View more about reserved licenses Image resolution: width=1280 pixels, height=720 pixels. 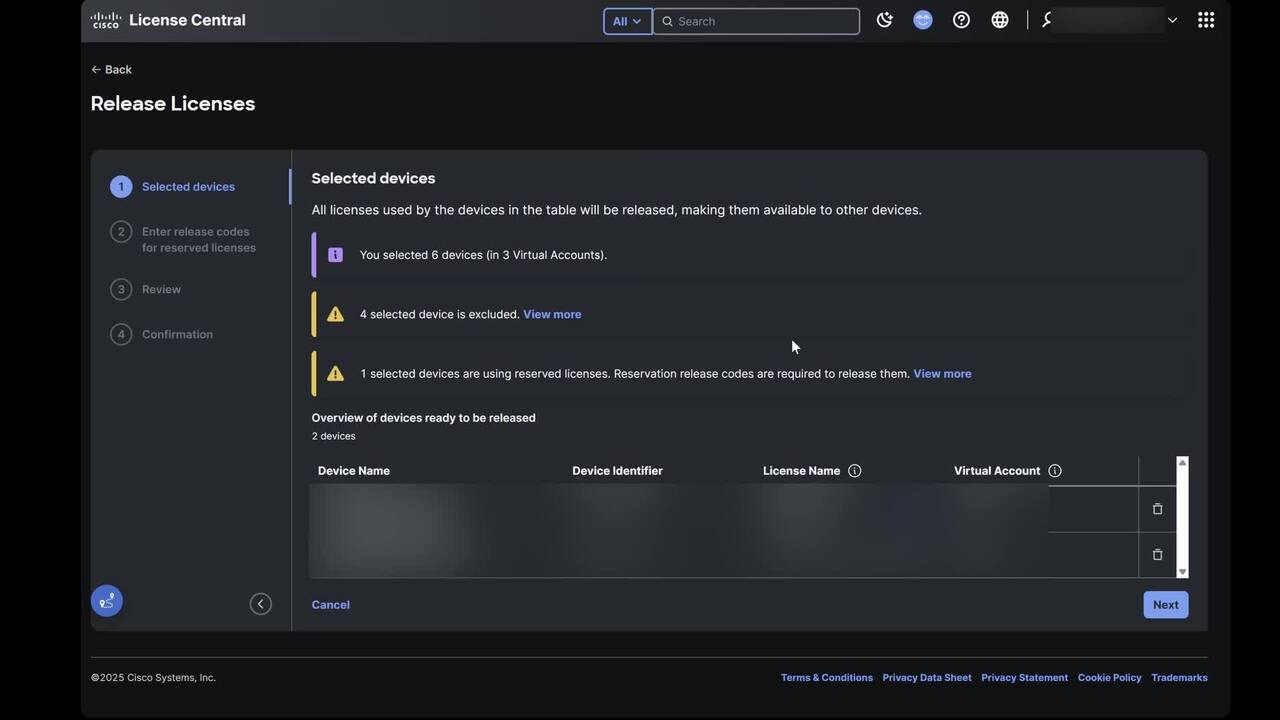tap(942, 374)
